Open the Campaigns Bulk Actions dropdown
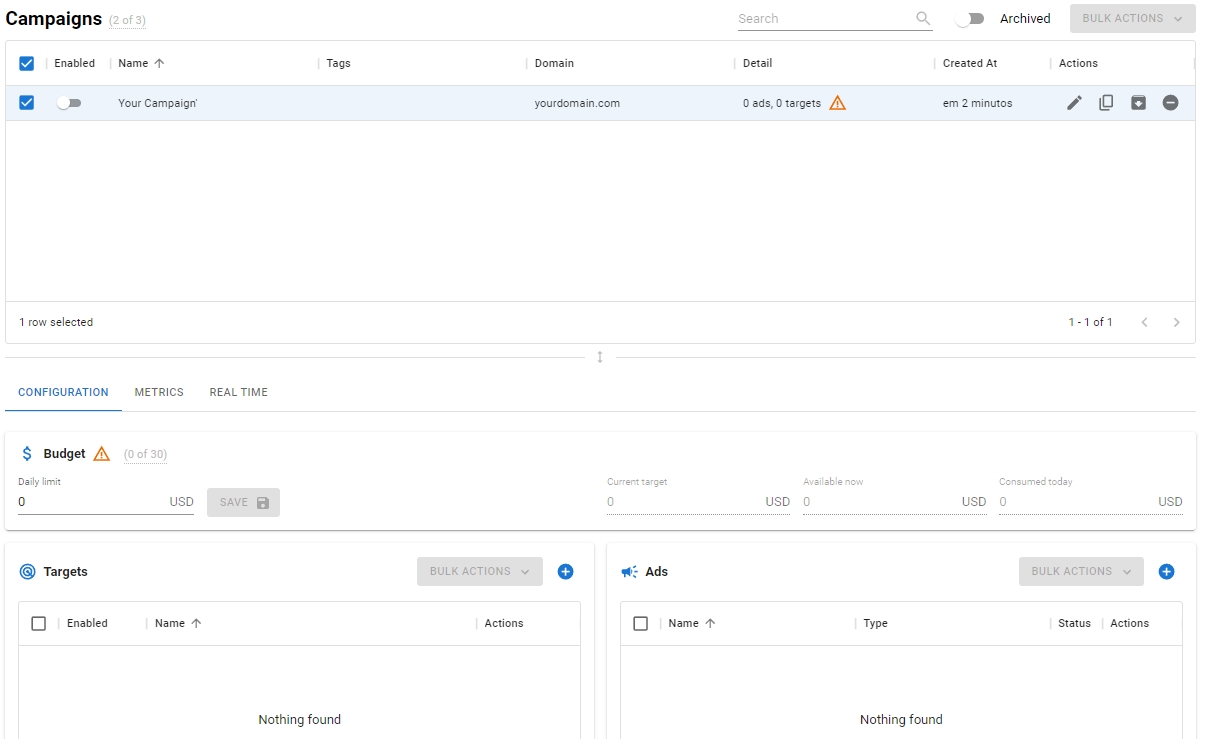This screenshot has width=1206, height=739. 1132,19
